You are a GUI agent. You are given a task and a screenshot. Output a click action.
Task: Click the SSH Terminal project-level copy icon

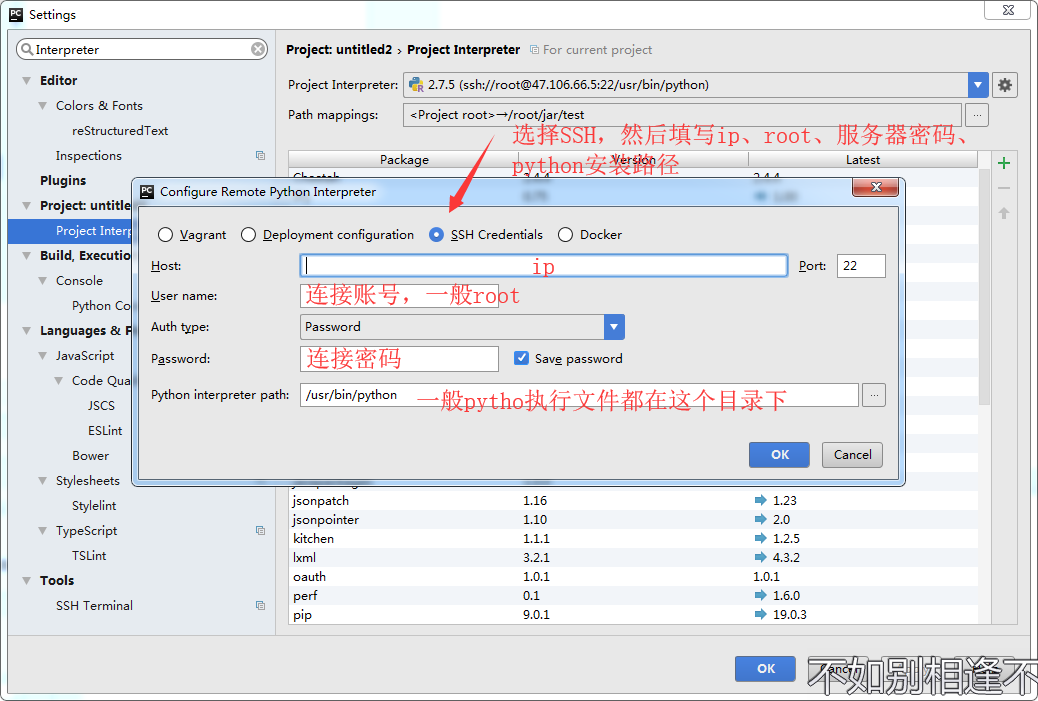pyautogui.click(x=260, y=605)
